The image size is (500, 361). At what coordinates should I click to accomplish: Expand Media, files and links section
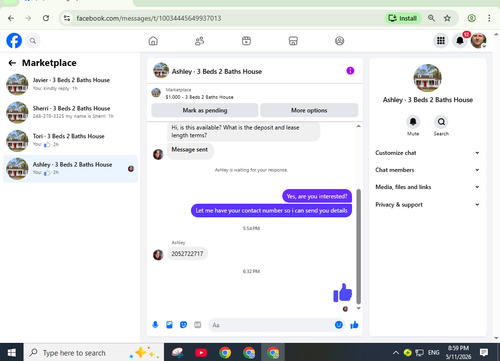427,187
